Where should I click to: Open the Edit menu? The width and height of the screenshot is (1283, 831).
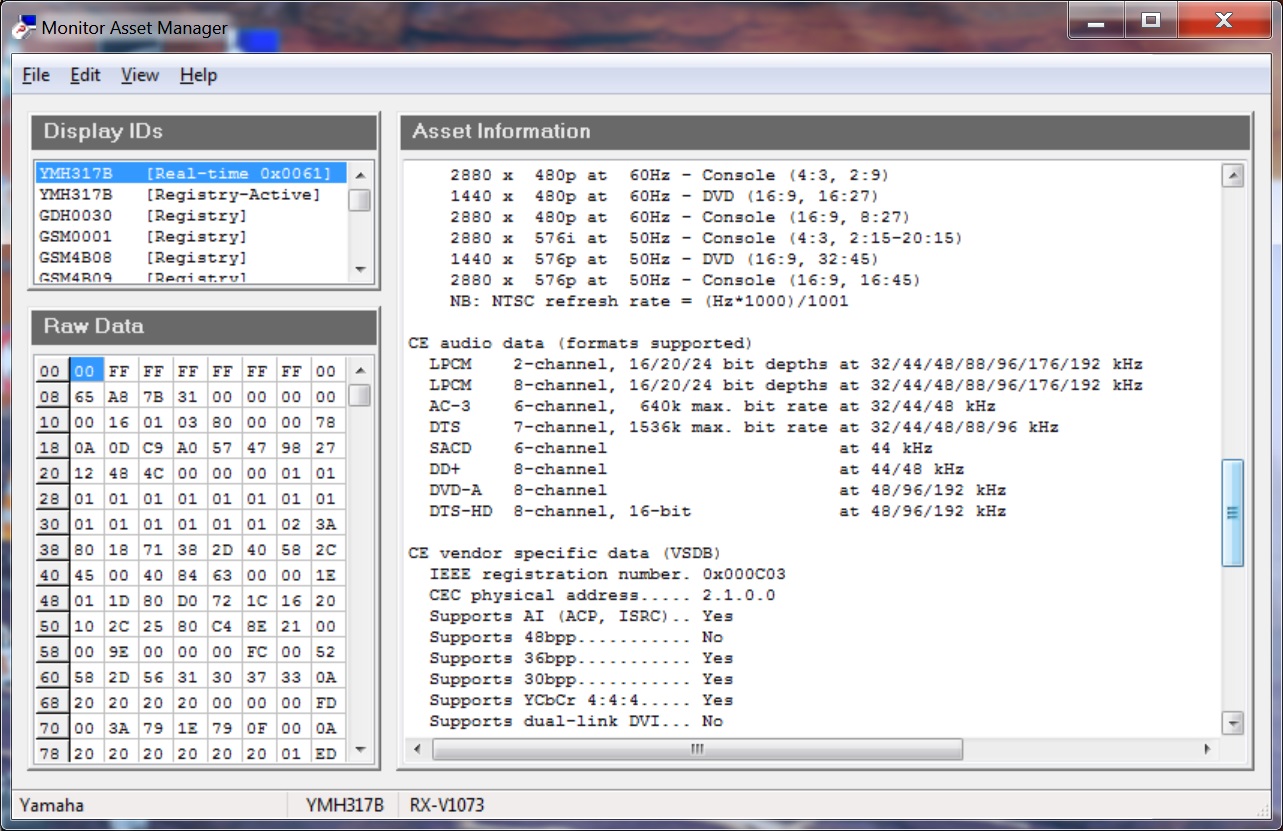(x=85, y=75)
